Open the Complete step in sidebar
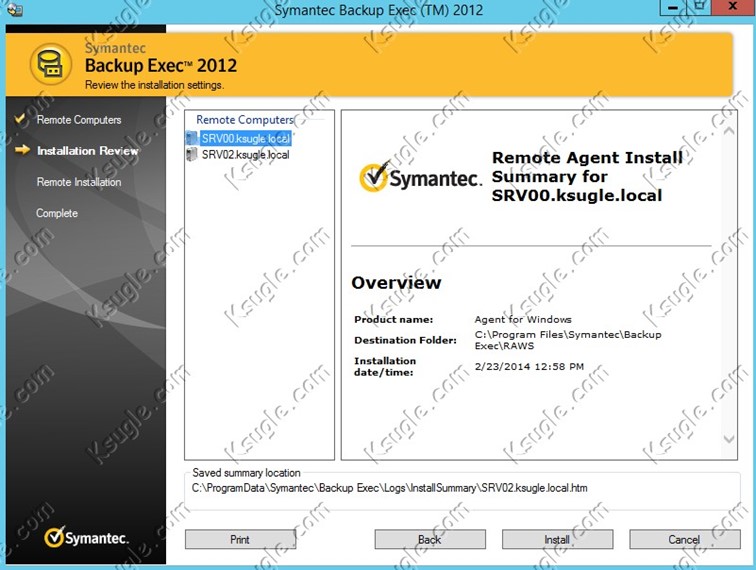This screenshot has width=756, height=570. 57,213
